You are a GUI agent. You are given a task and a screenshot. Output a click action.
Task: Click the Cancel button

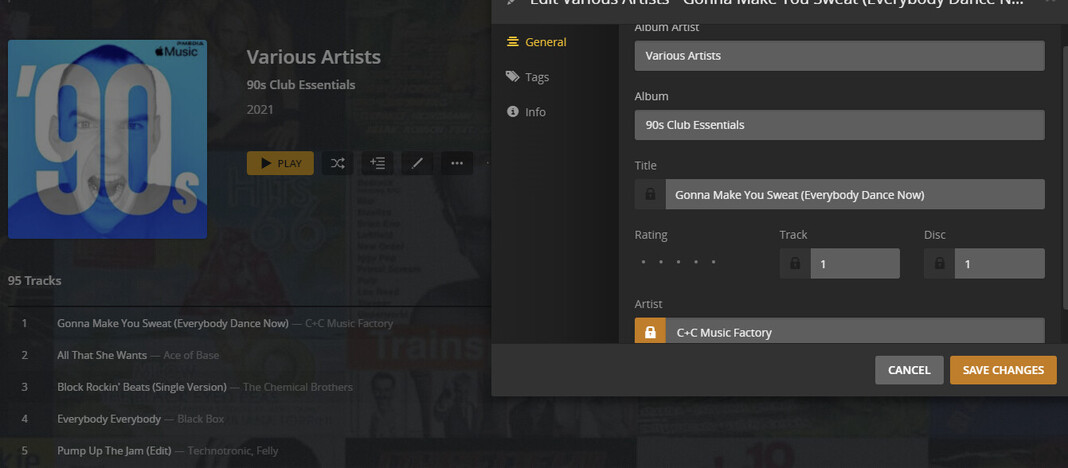909,370
